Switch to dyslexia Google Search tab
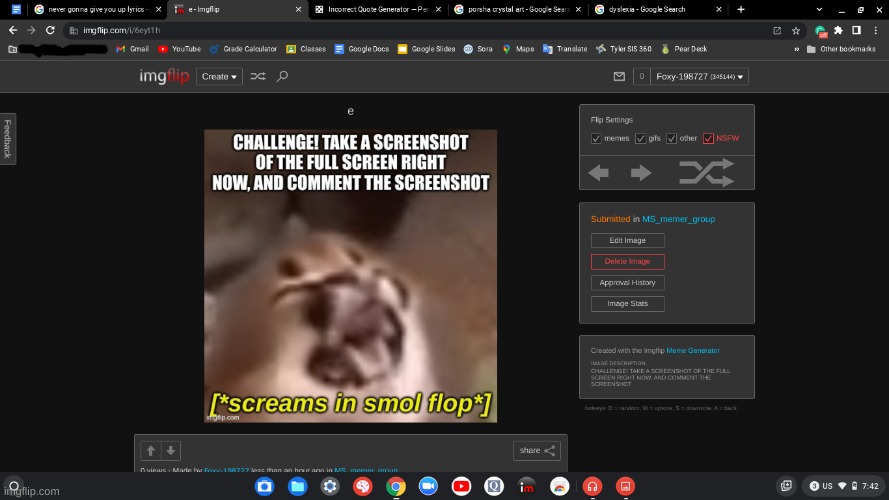This screenshot has height=500, width=889. pyautogui.click(x=658, y=9)
